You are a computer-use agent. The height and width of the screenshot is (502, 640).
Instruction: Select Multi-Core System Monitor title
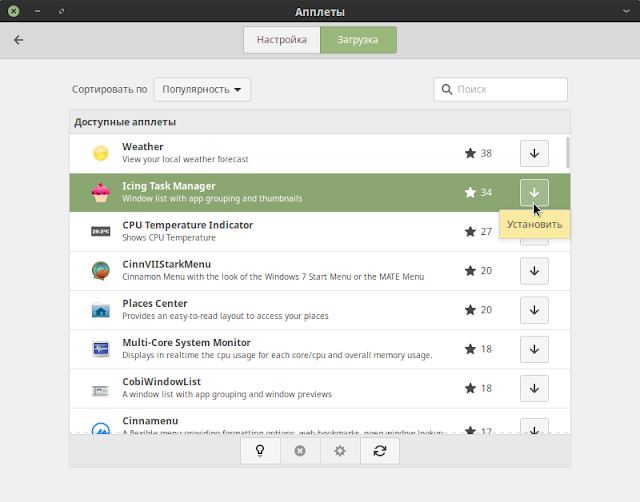click(x=187, y=342)
